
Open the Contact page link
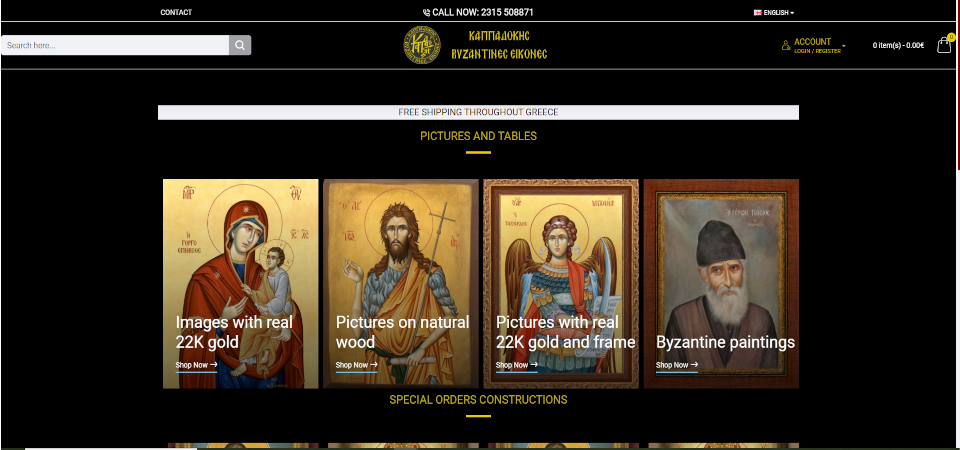pyautogui.click(x=176, y=12)
